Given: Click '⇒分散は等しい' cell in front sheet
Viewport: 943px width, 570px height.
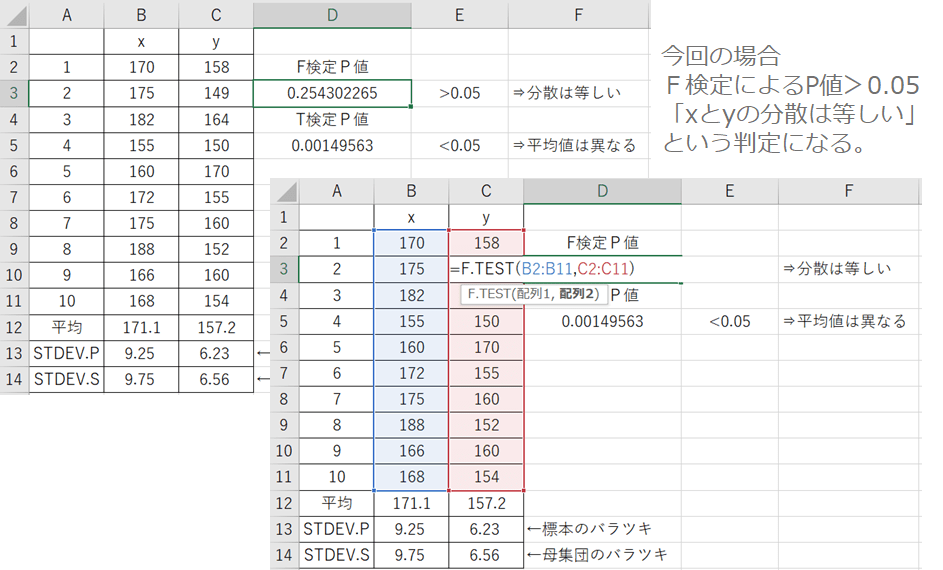Looking at the screenshot, I should [849, 269].
